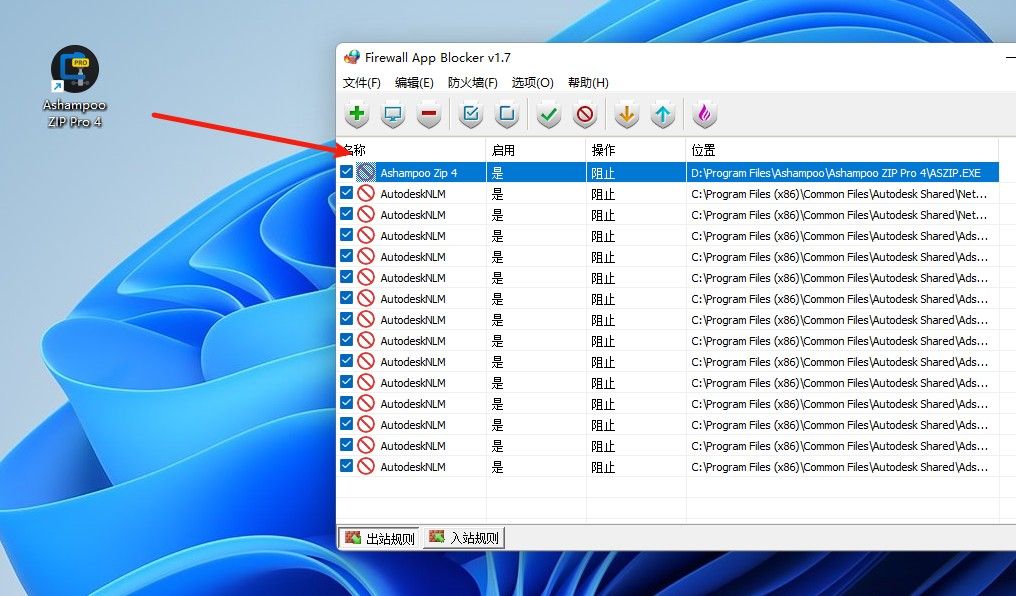Open the 选项(O) menu
The width and height of the screenshot is (1016, 596).
[x=532, y=83]
